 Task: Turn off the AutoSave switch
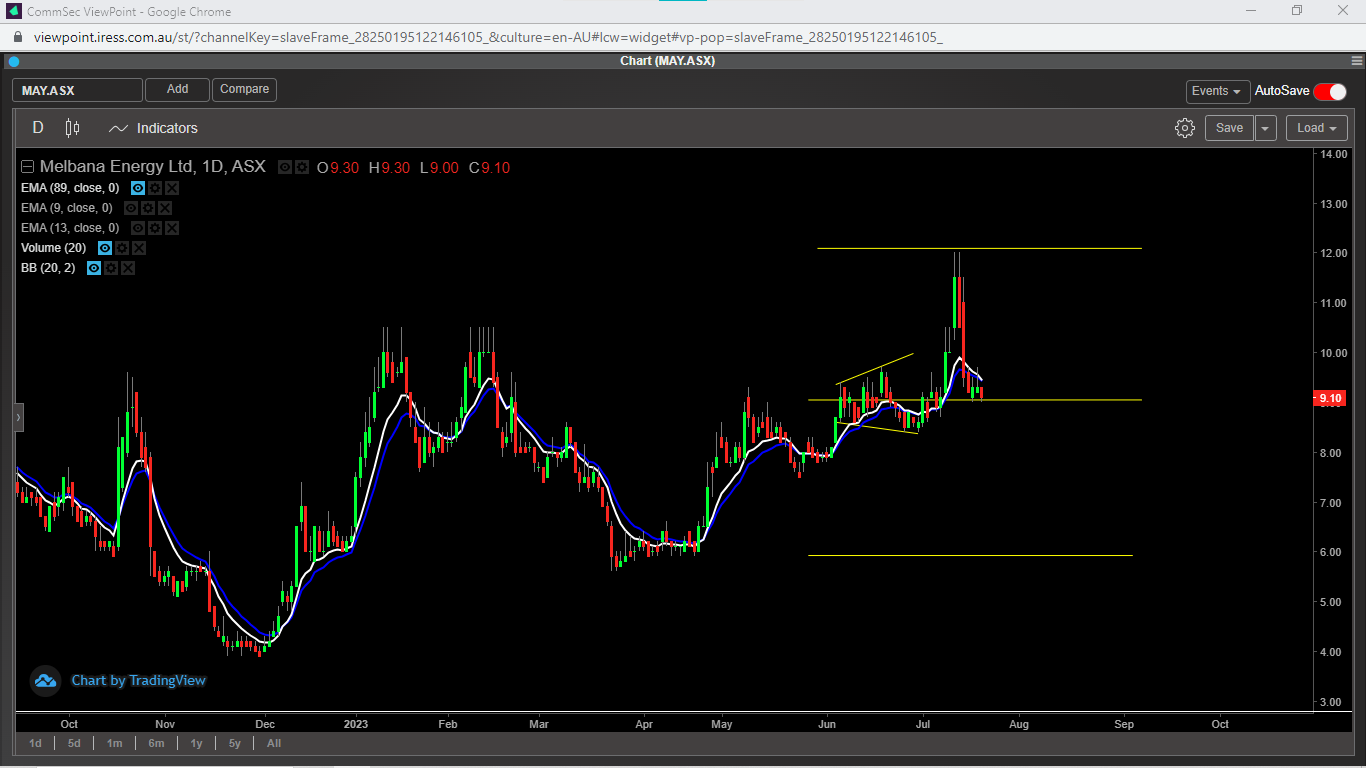point(1330,91)
